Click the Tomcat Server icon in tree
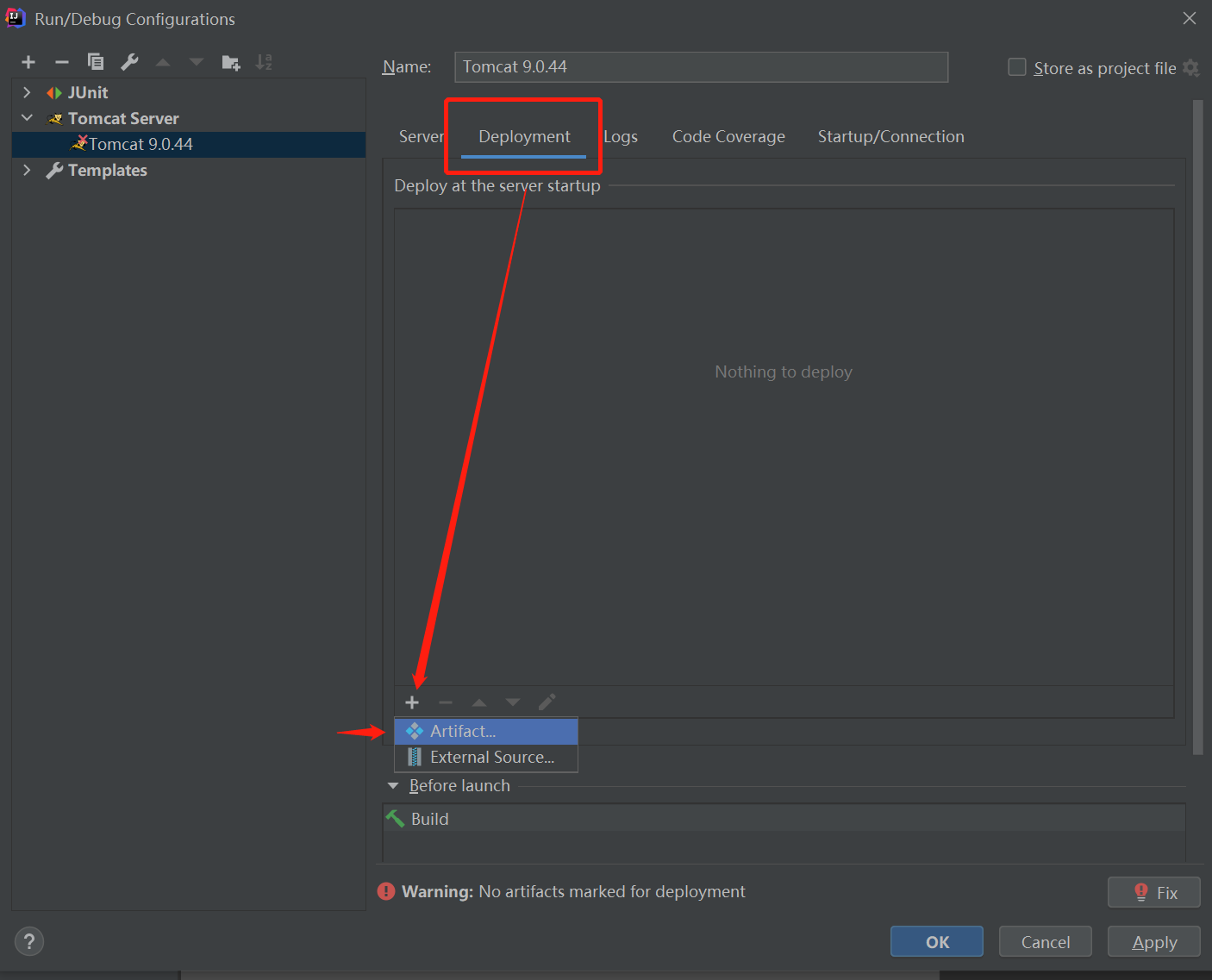Screen dimensions: 1212x980 (x=55, y=119)
